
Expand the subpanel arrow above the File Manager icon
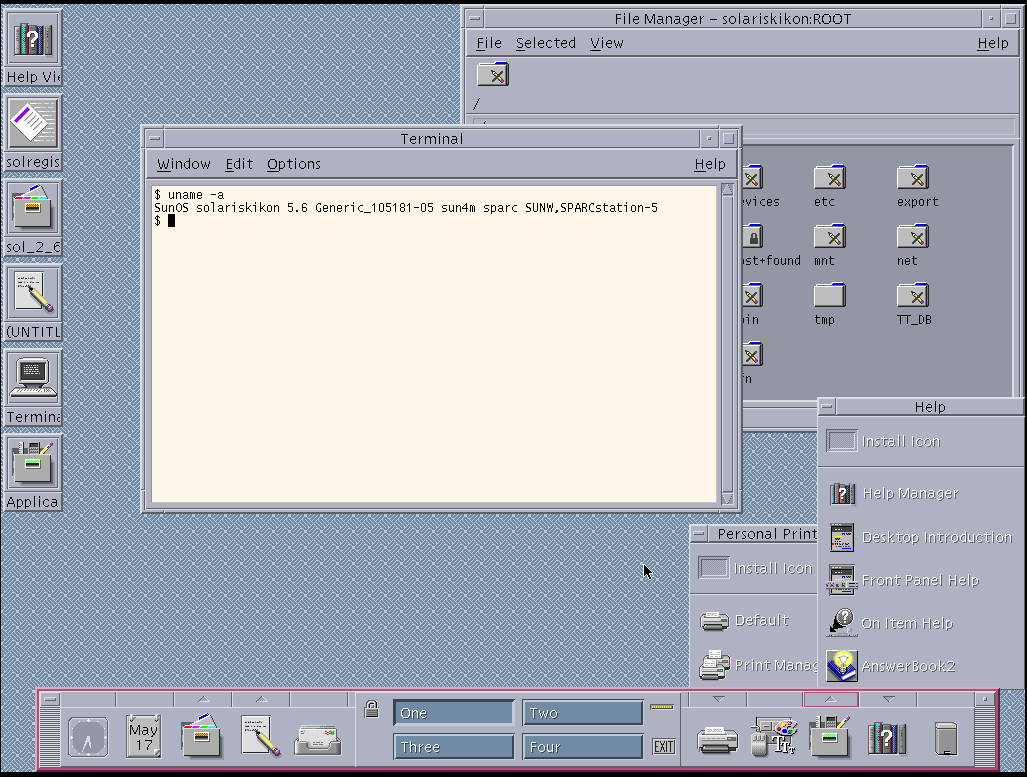[204, 699]
